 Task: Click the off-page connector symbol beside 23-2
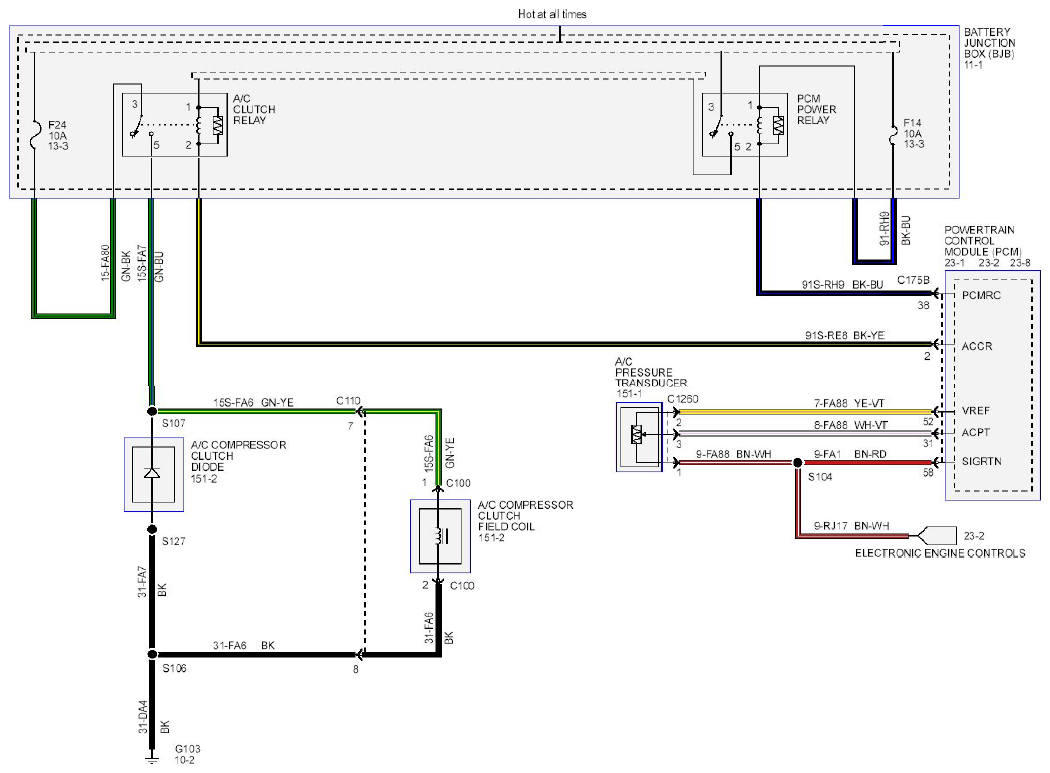pyautogui.click(x=935, y=535)
